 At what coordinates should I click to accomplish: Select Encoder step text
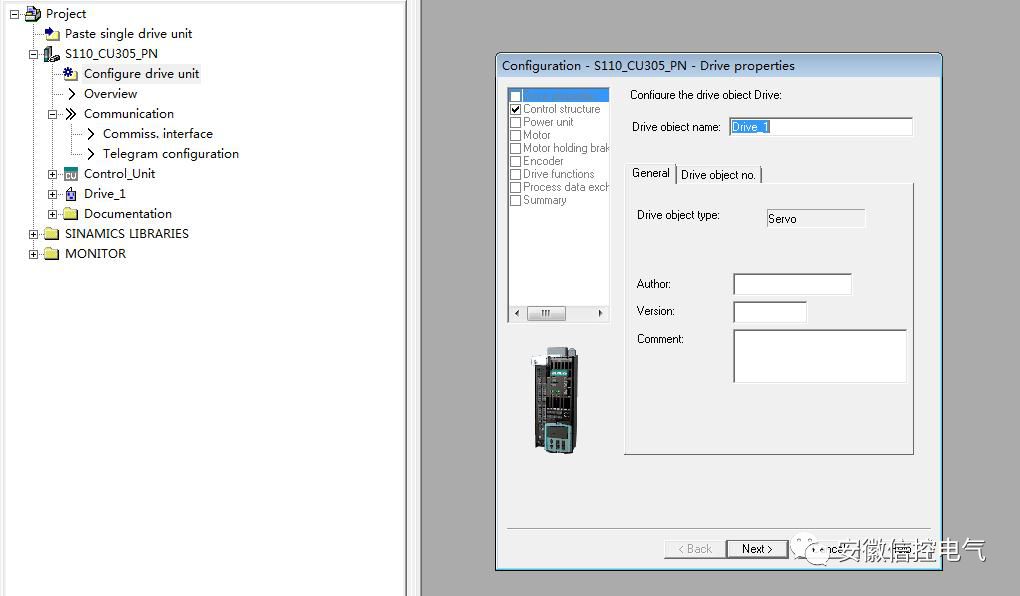[x=543, y=161]
